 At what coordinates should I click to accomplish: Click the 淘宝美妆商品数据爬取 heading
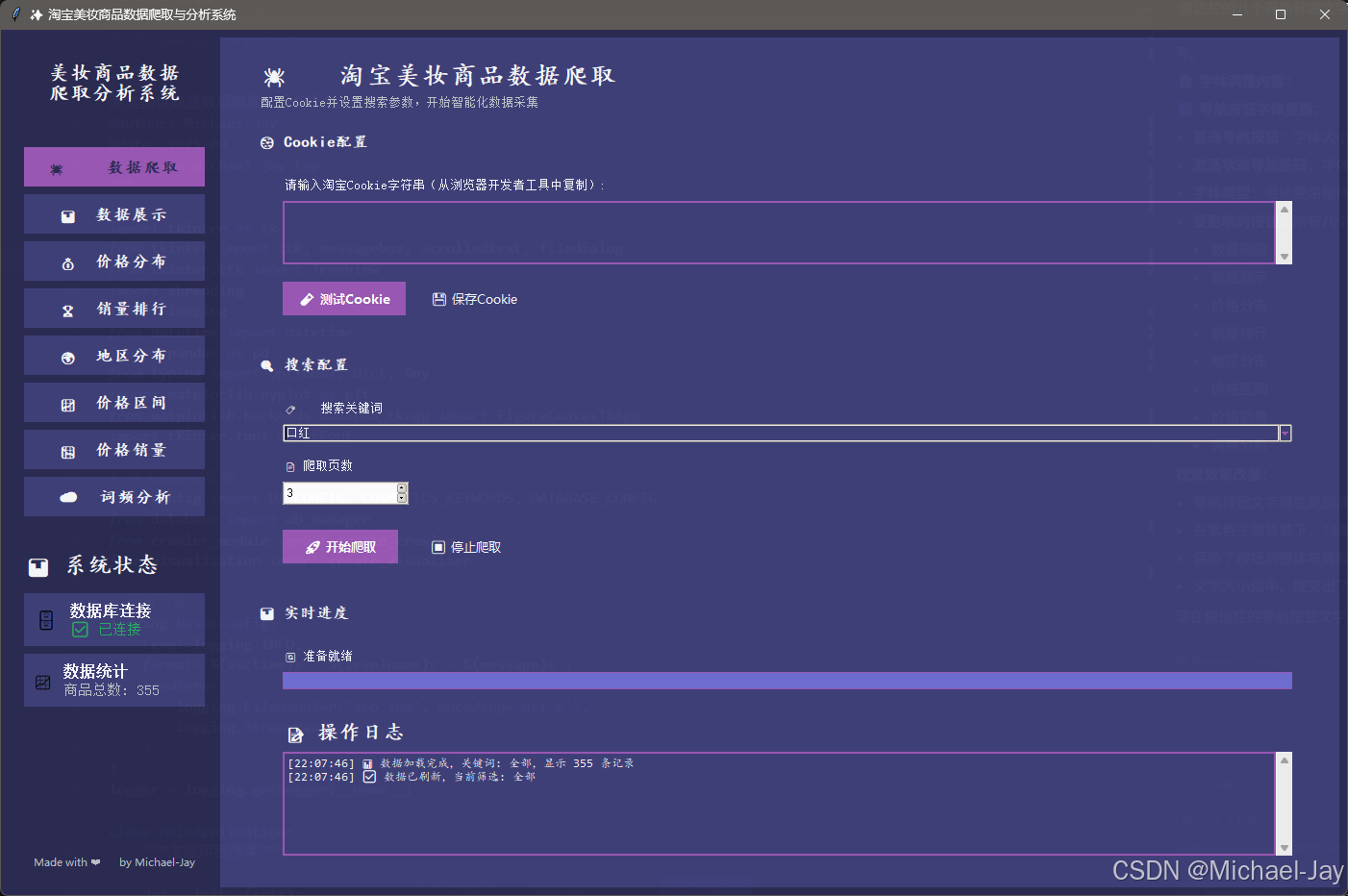click(478, 76)
